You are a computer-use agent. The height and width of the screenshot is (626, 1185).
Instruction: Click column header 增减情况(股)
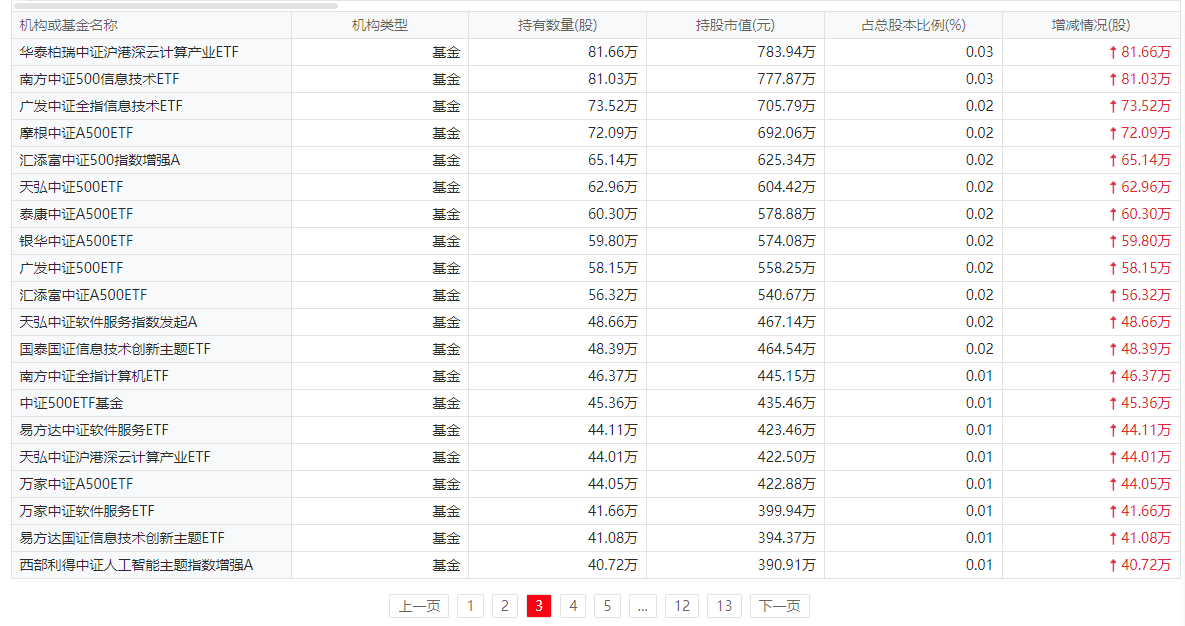click(1091, 25)
